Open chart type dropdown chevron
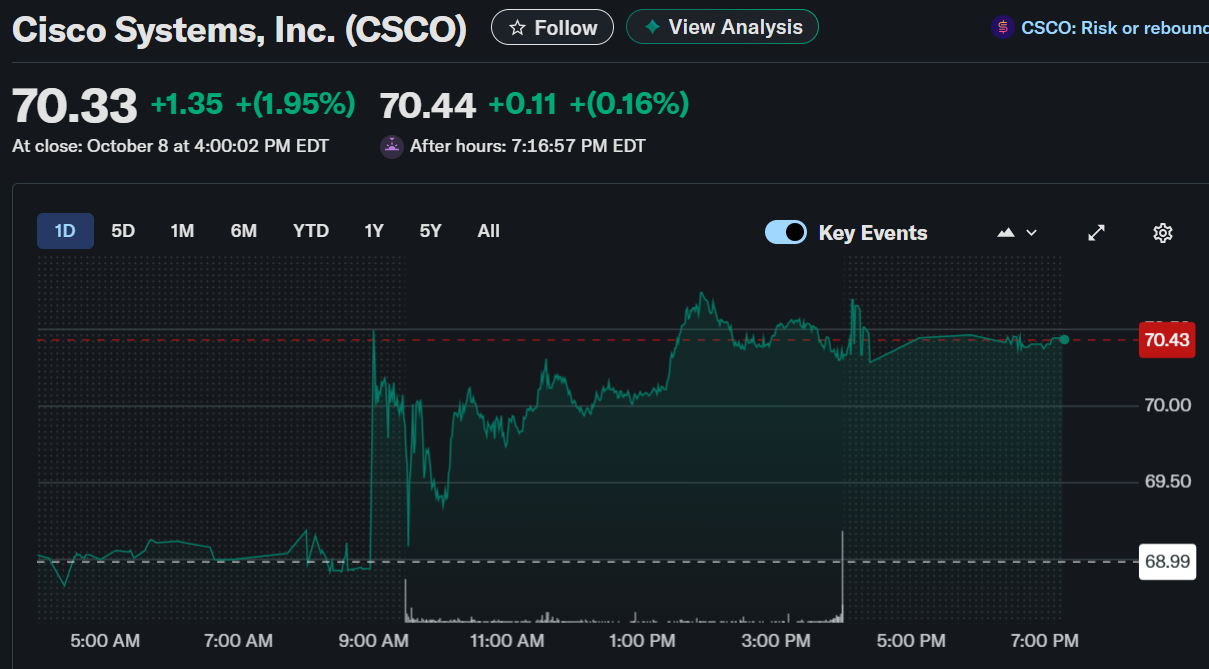The image size is (1209, 669). 1032,233
